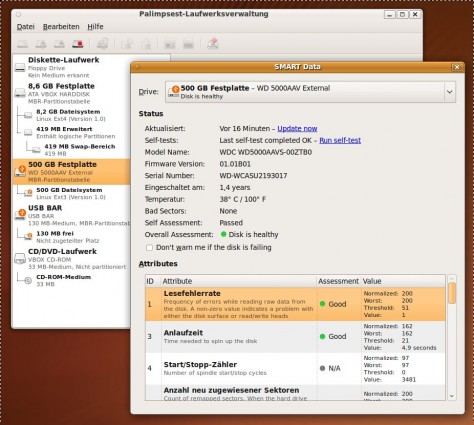Click the green dot beside Disk is healthy

(x=224, y=234)
